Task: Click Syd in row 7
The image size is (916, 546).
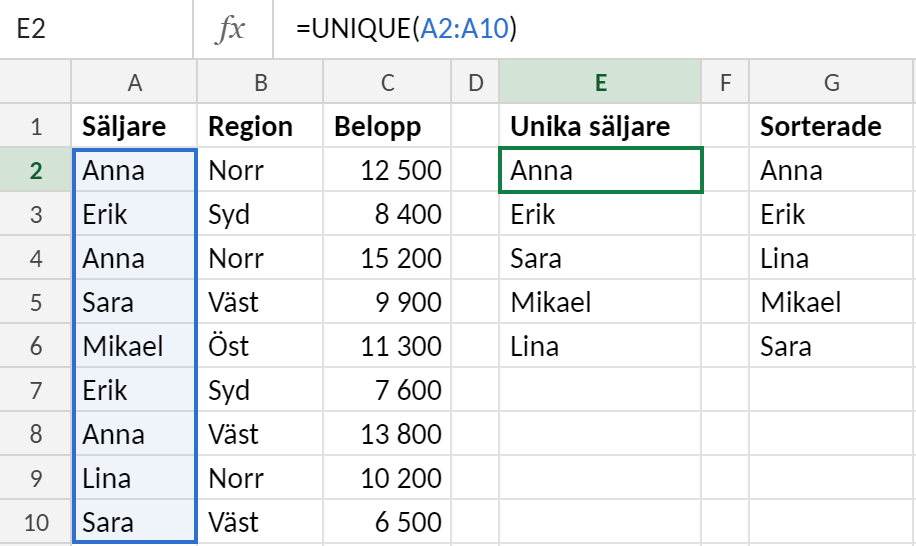Action: click(261, 390)
